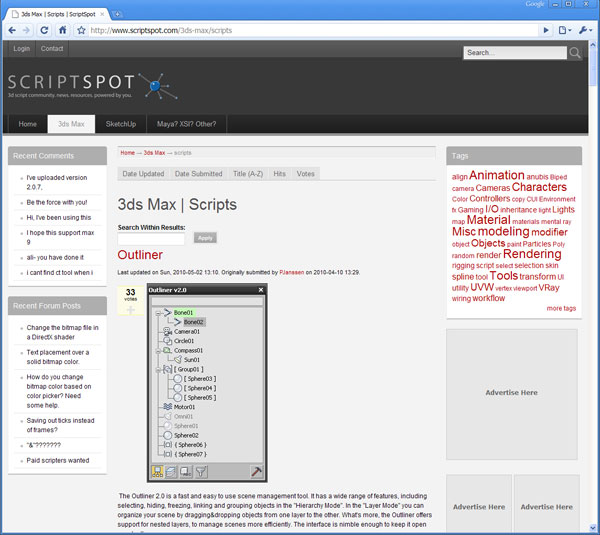Click the large Advertise Here banner
This screenshot has width=600, height=535.
point(512,394)
